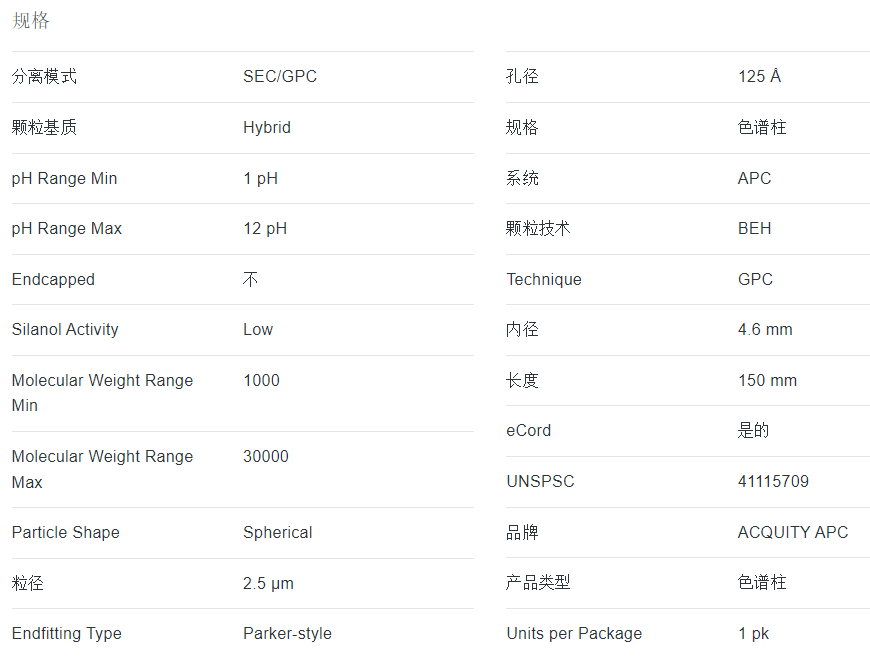This screenshot has width=870, height=657.
Task: Select the 'Low' value
Action: [258, 330]
